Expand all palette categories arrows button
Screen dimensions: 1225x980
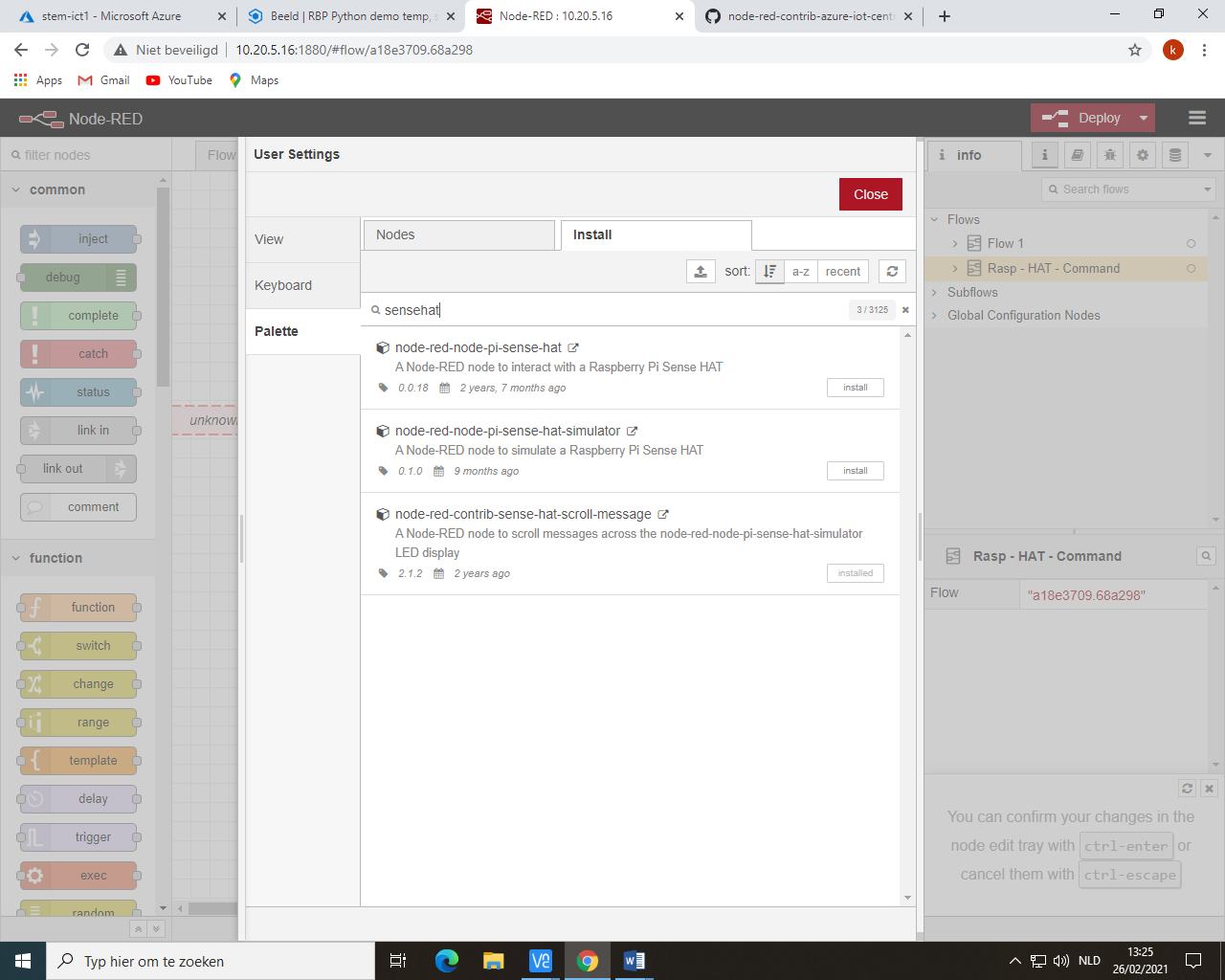(156, 929)
